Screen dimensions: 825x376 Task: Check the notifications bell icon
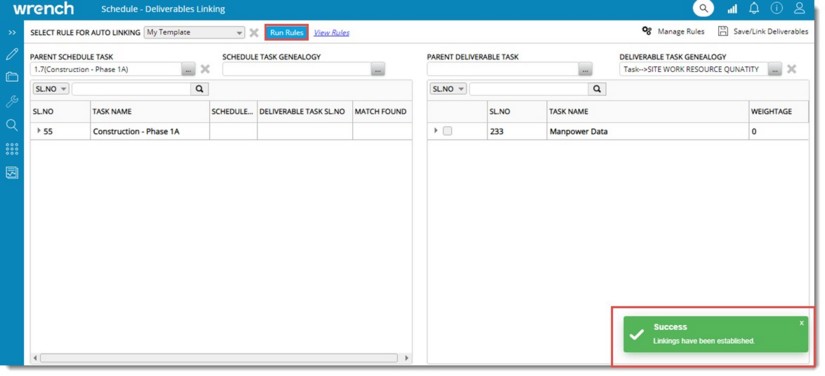754,8
